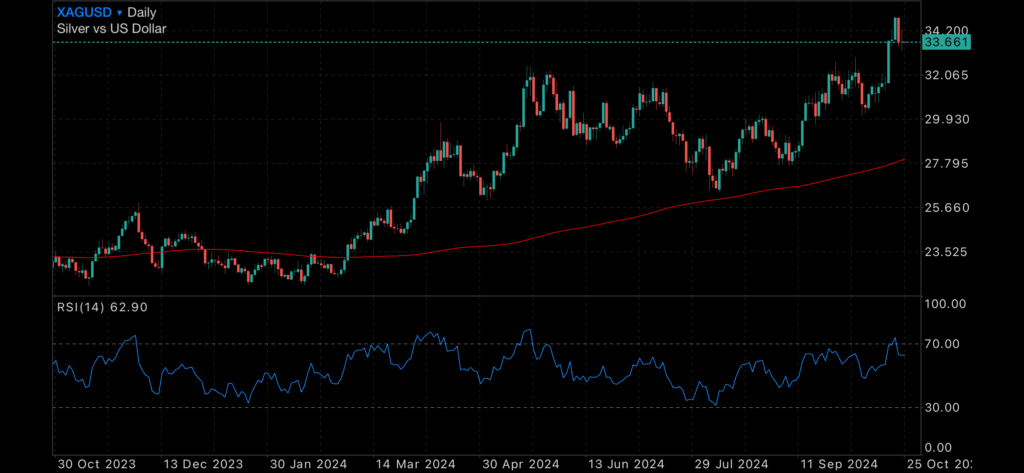Click the 23.525 price axis label
This screenshot has width=1024, height=473.
(x=946, y=251)
